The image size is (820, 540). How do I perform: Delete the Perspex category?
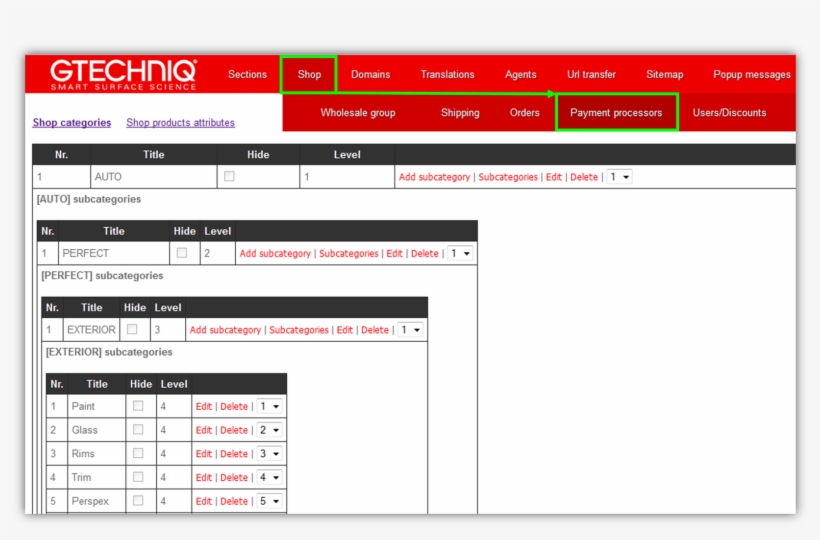[234, 501]
